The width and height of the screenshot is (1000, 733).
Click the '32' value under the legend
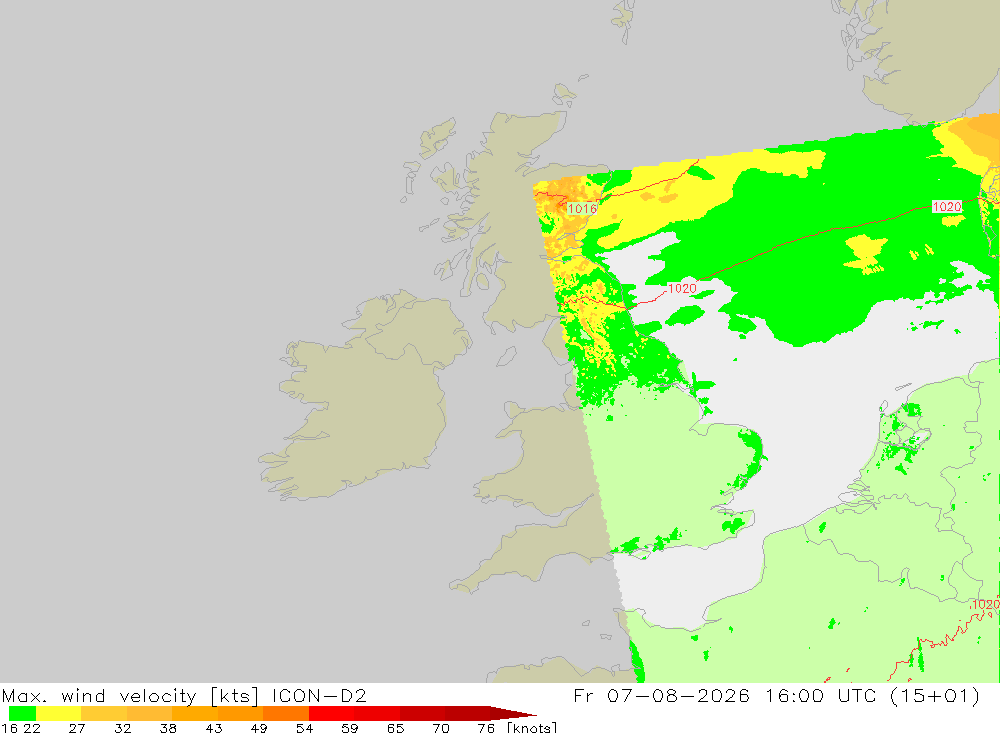(x=122, y=728)
